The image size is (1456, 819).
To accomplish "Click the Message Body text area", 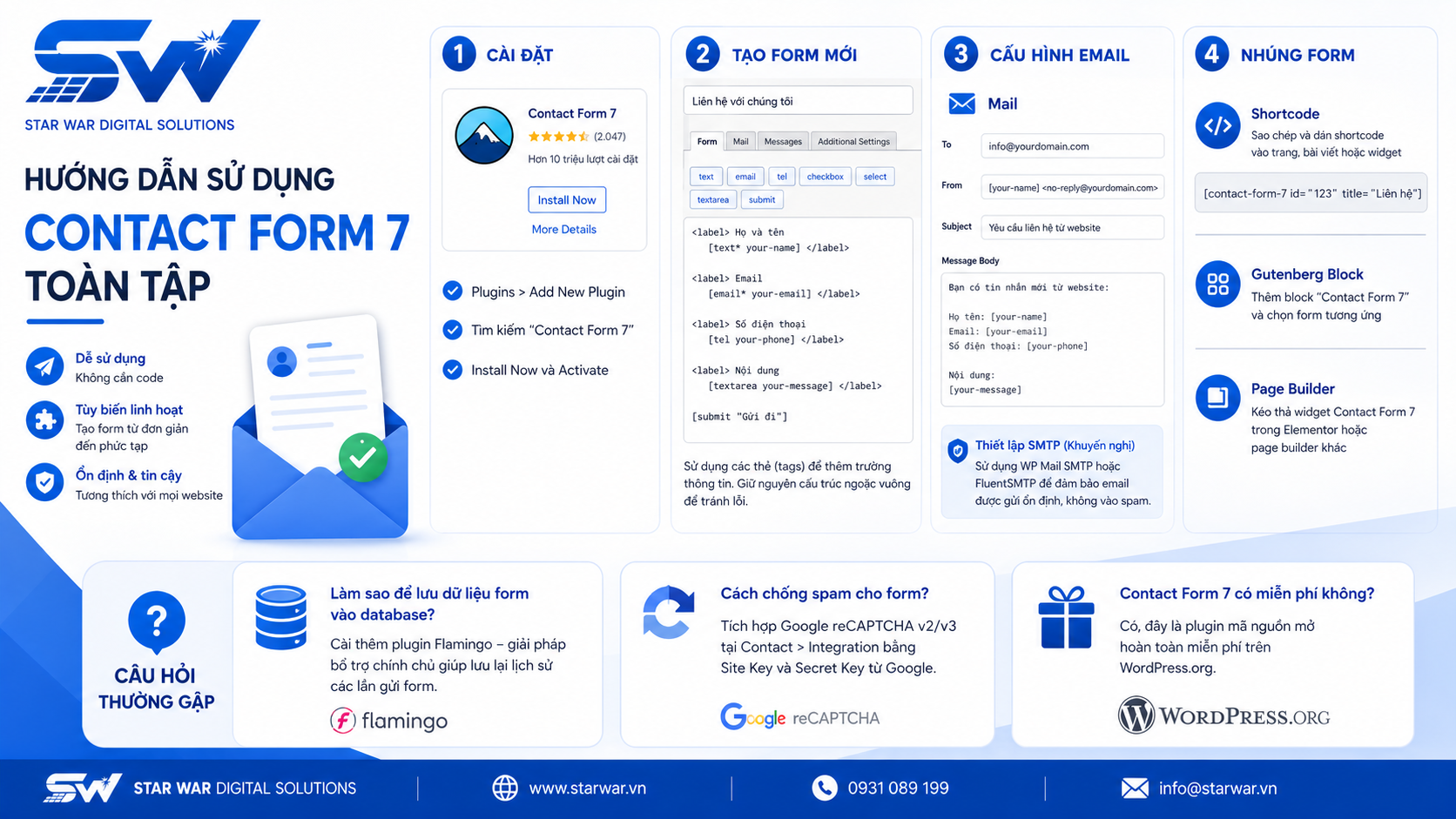I will (x=1053, y=339).
